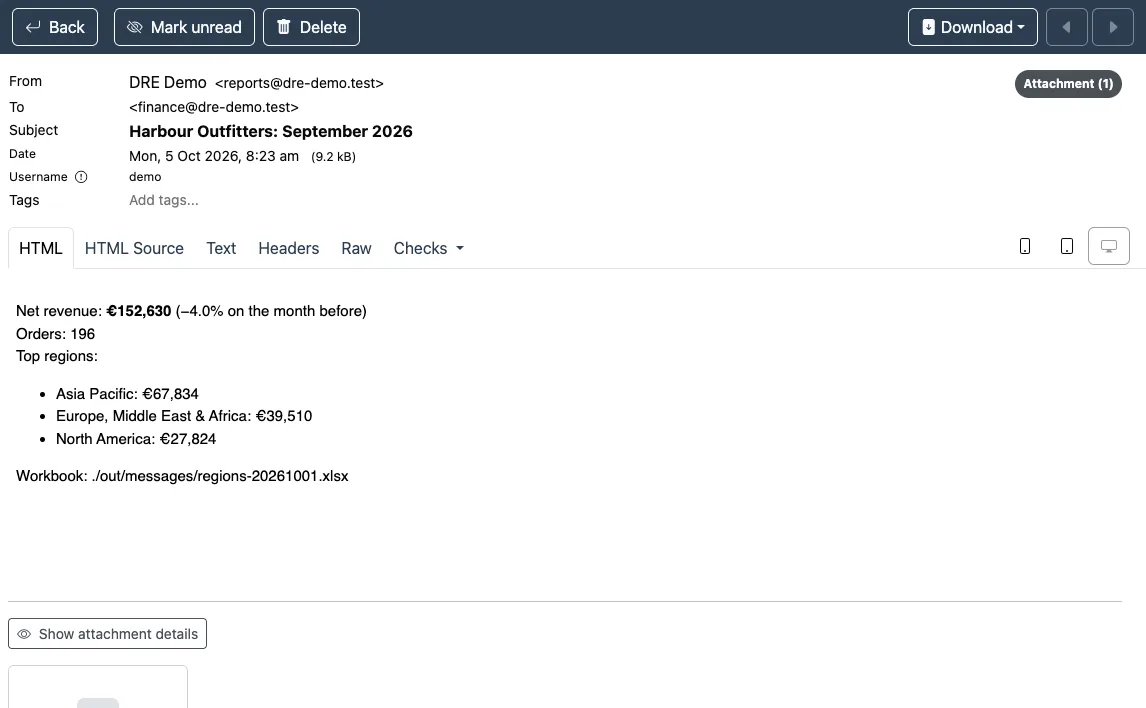Viewport: 1146px width, 708px height.
Task: Click the workbook path regions-20261001.xlsx
Action: pos(220,476)
